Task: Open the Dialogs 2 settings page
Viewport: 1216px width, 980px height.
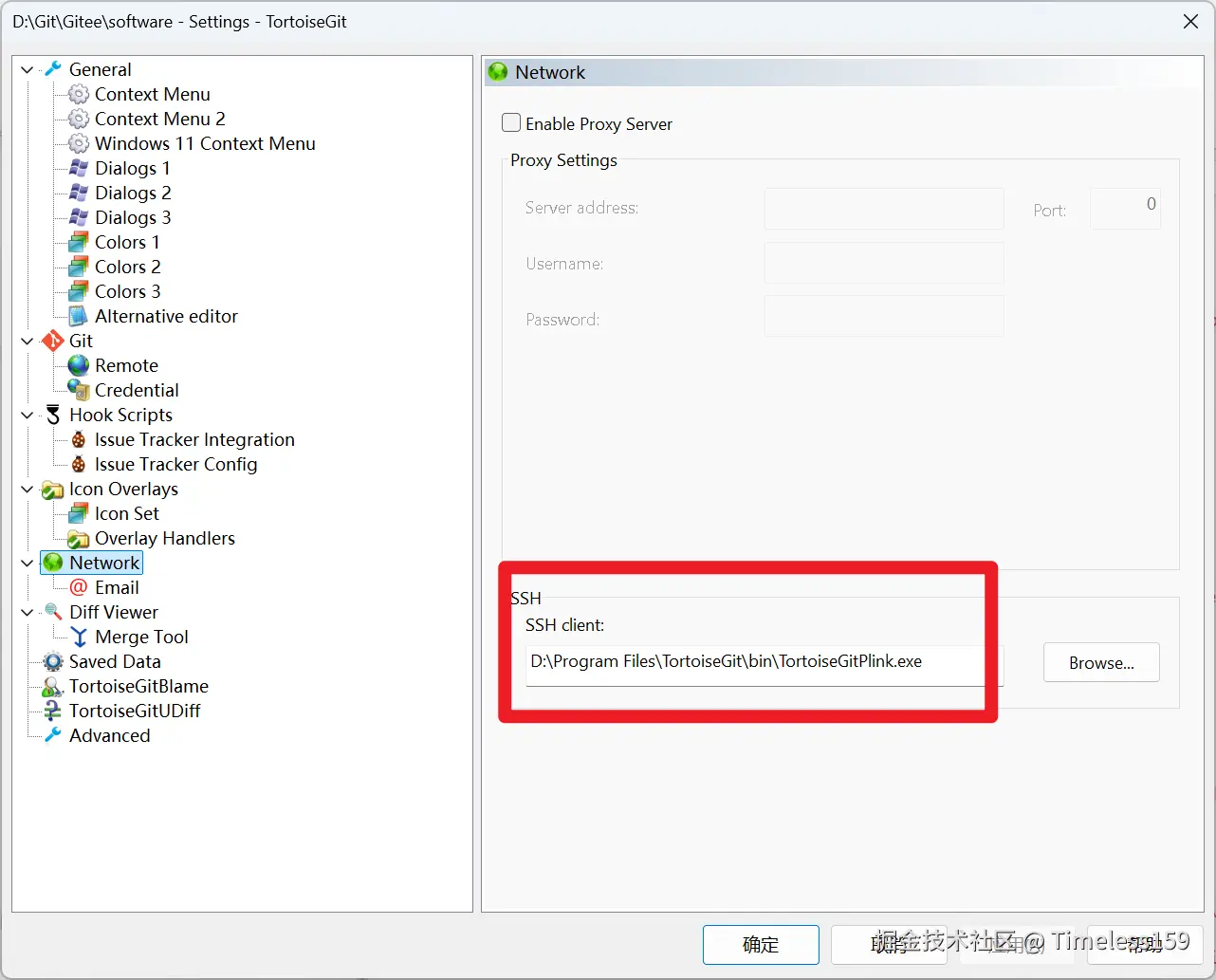Action: point(133,193)
